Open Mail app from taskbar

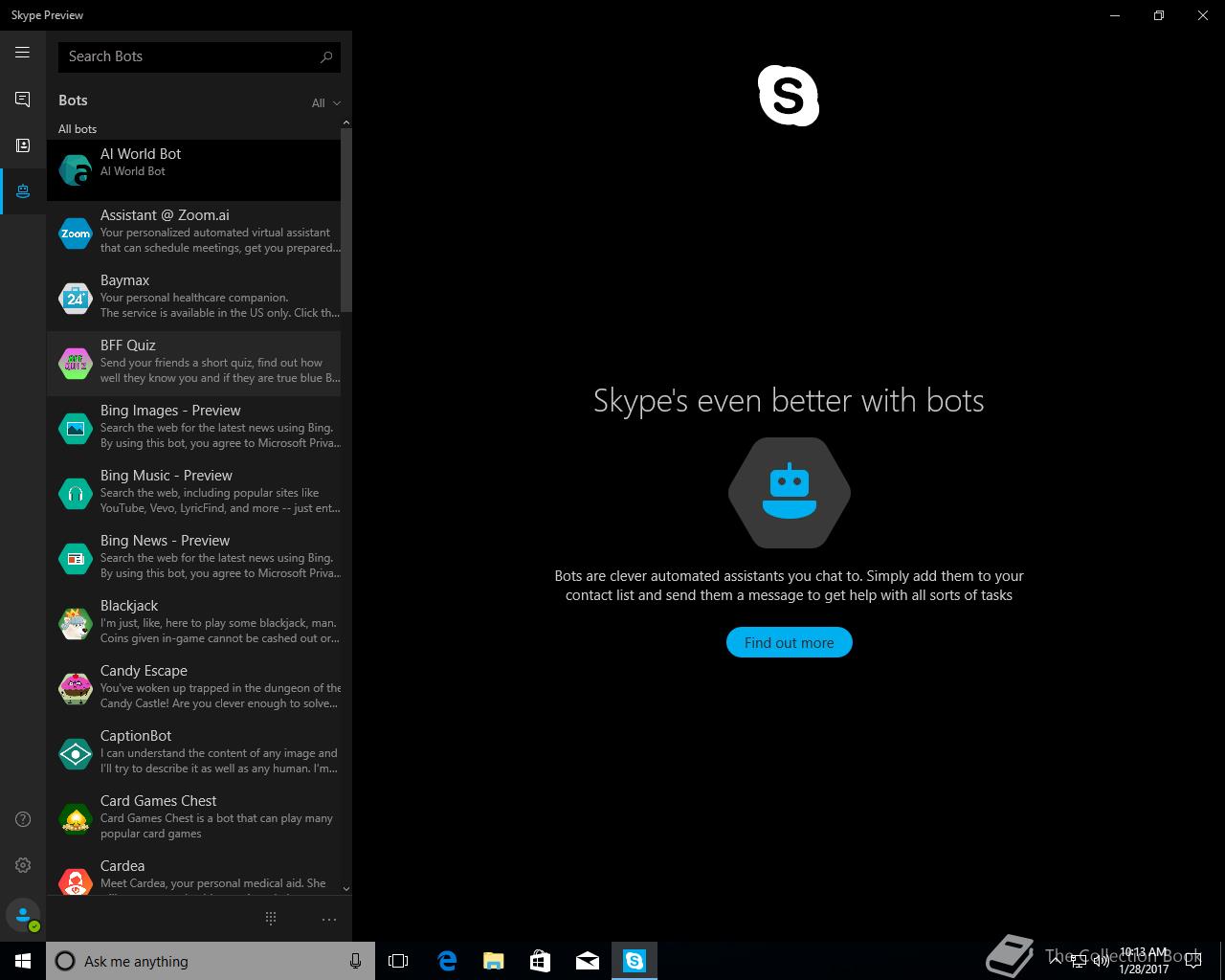[588, 961]
